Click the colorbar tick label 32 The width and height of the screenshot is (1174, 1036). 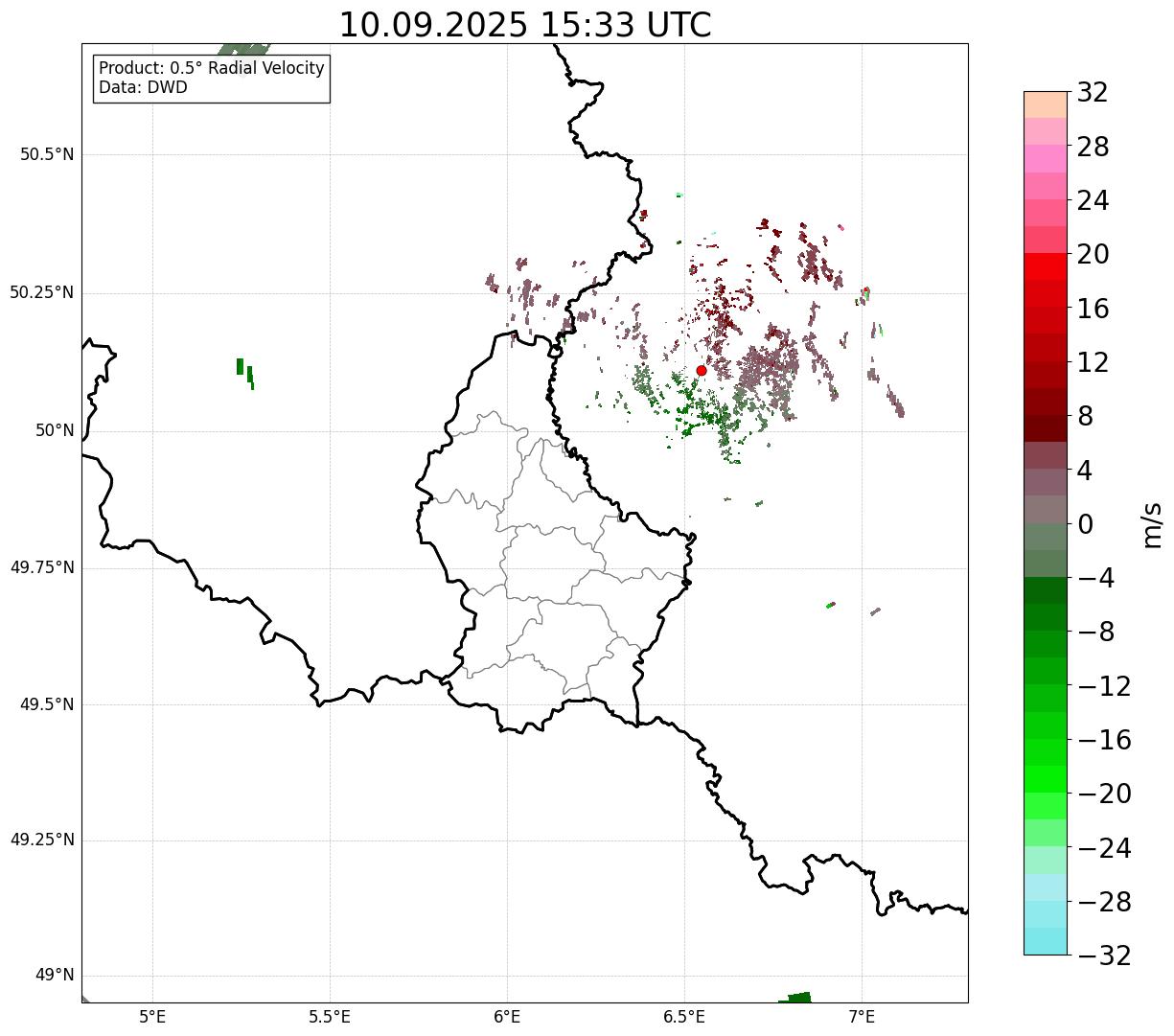(1093, 93)
